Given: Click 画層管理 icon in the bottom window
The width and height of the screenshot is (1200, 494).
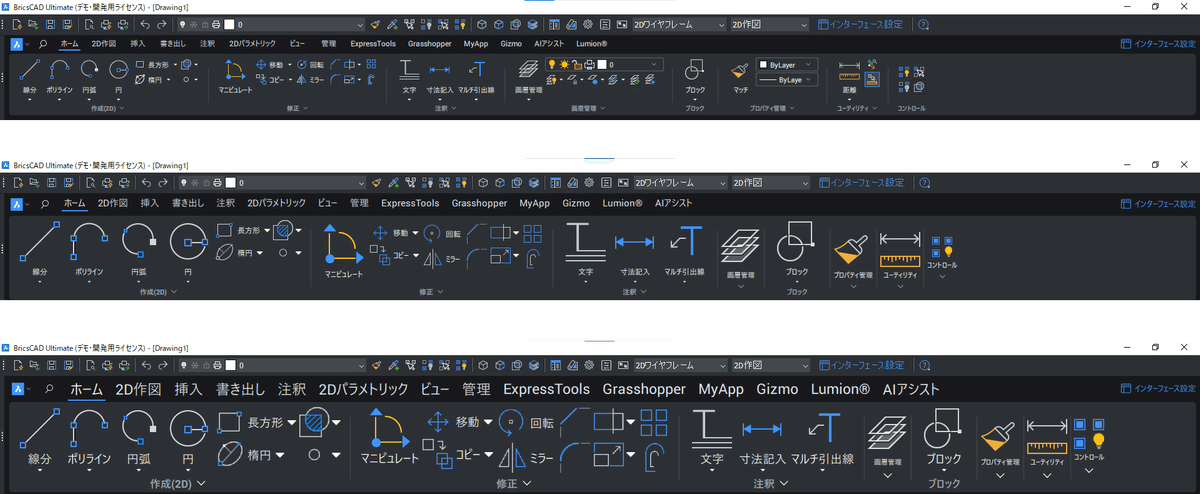Looking at the screenshot, I should (888, 440).
